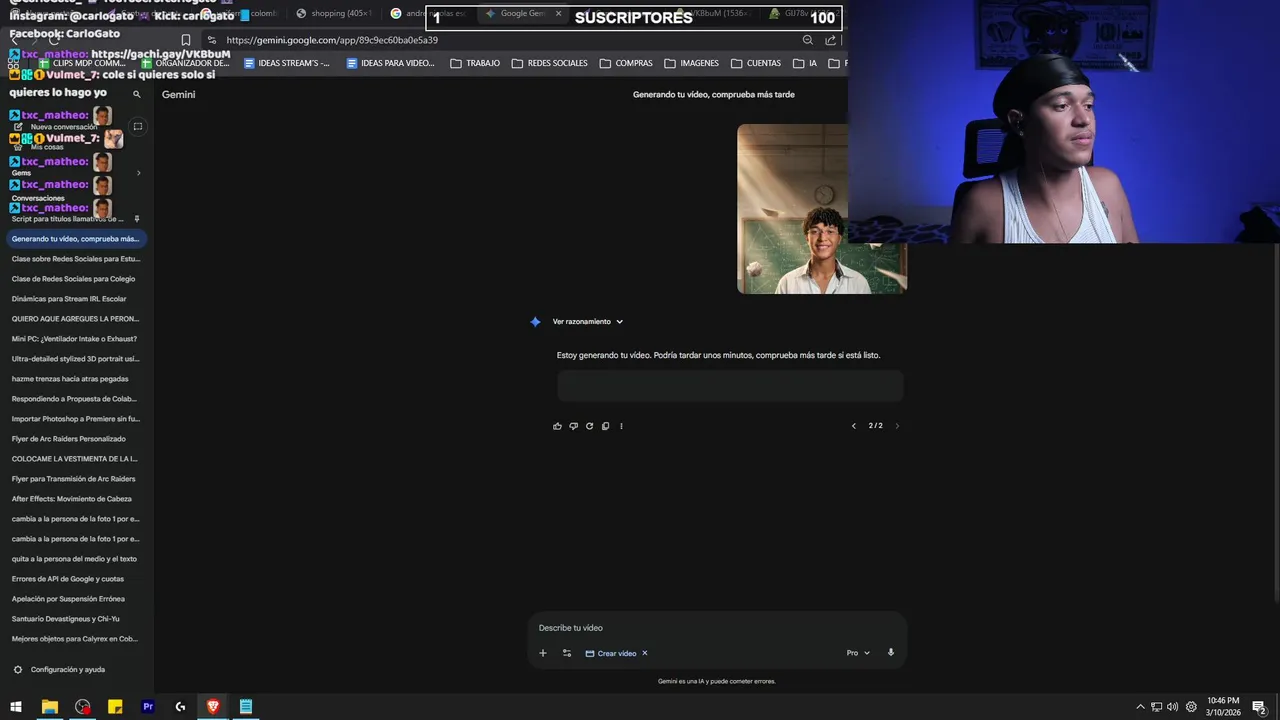Dislike the response with thumbs down
This screenshot has height=720, width=1280.
(573, 426)
